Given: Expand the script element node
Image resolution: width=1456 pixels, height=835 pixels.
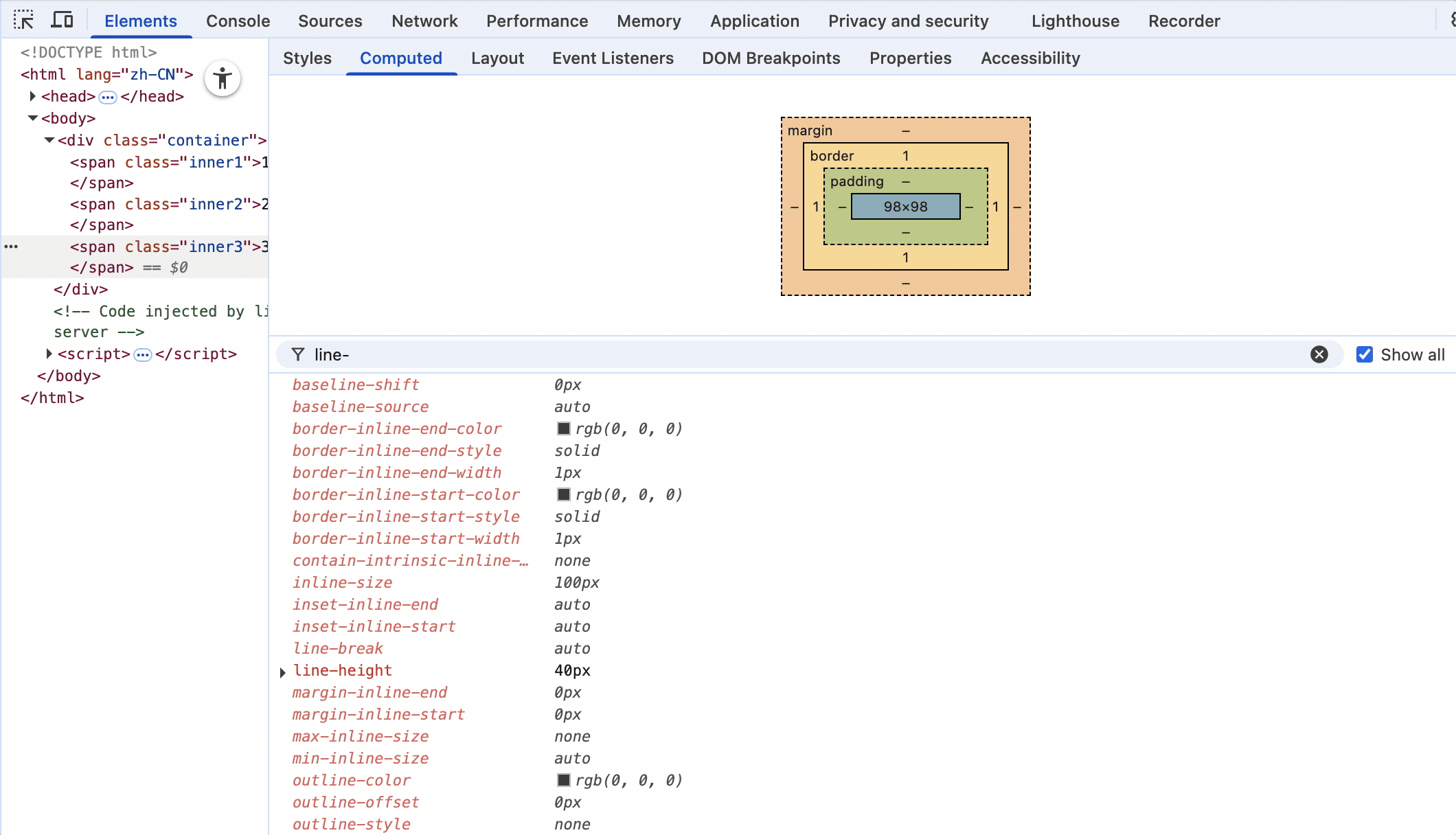Looking at the screenshot, I should click(x=49, y=354).
